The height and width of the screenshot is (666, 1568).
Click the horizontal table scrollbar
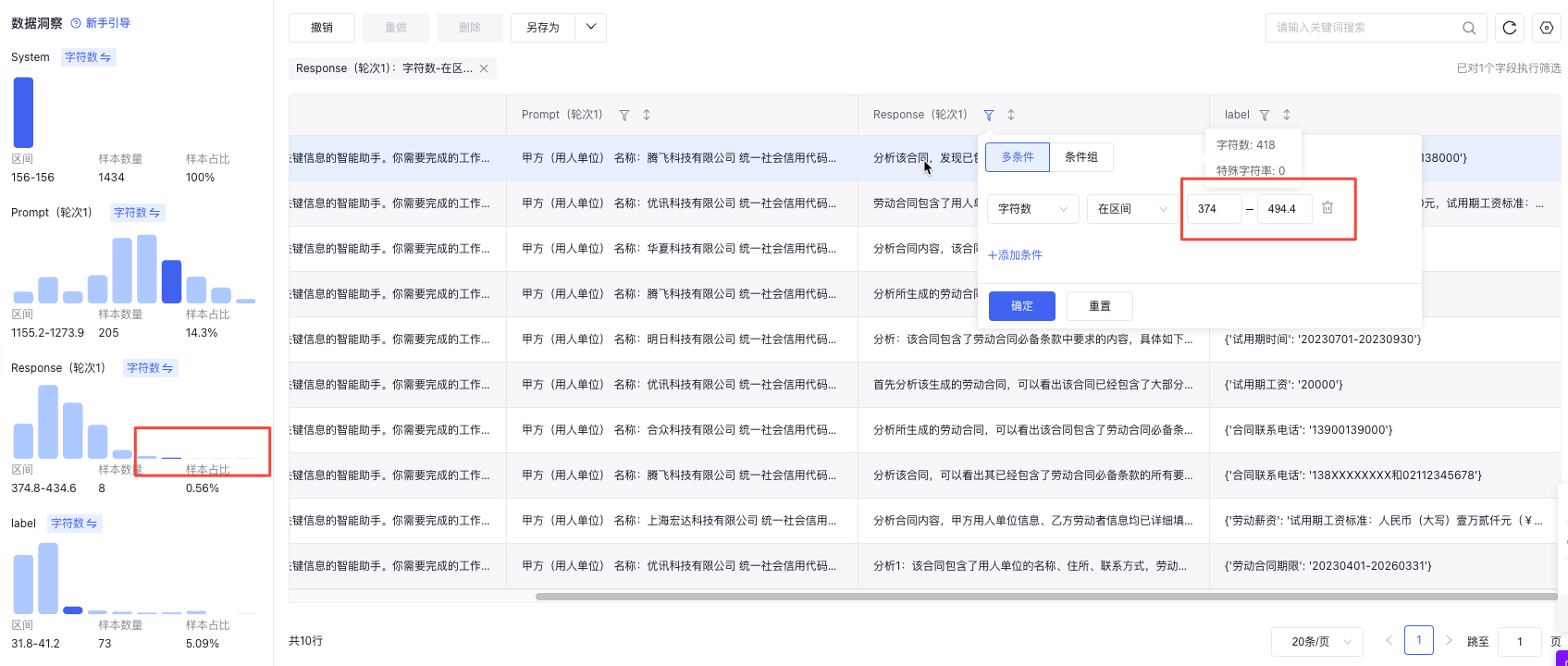1046,597
